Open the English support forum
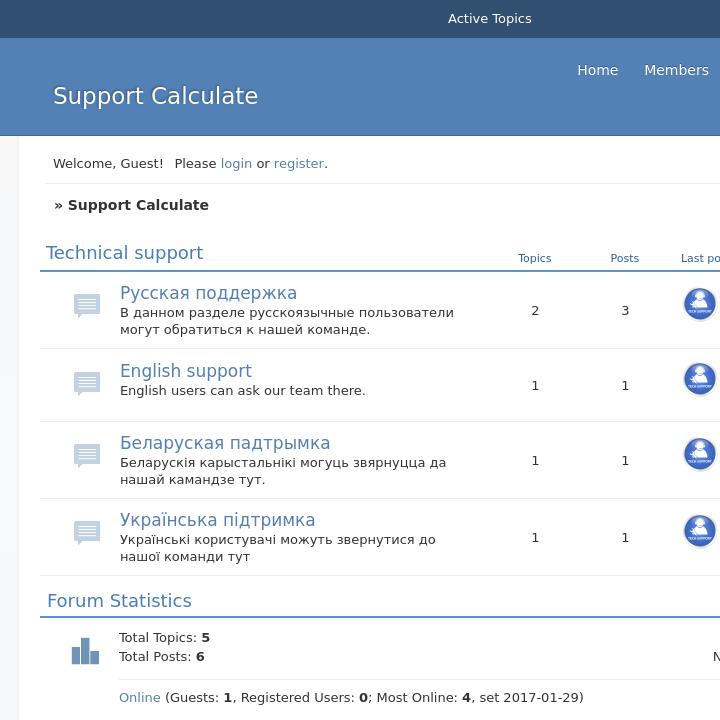Image resolution: width=720 pixels, height=720 pixels. (x=186, y=371)
